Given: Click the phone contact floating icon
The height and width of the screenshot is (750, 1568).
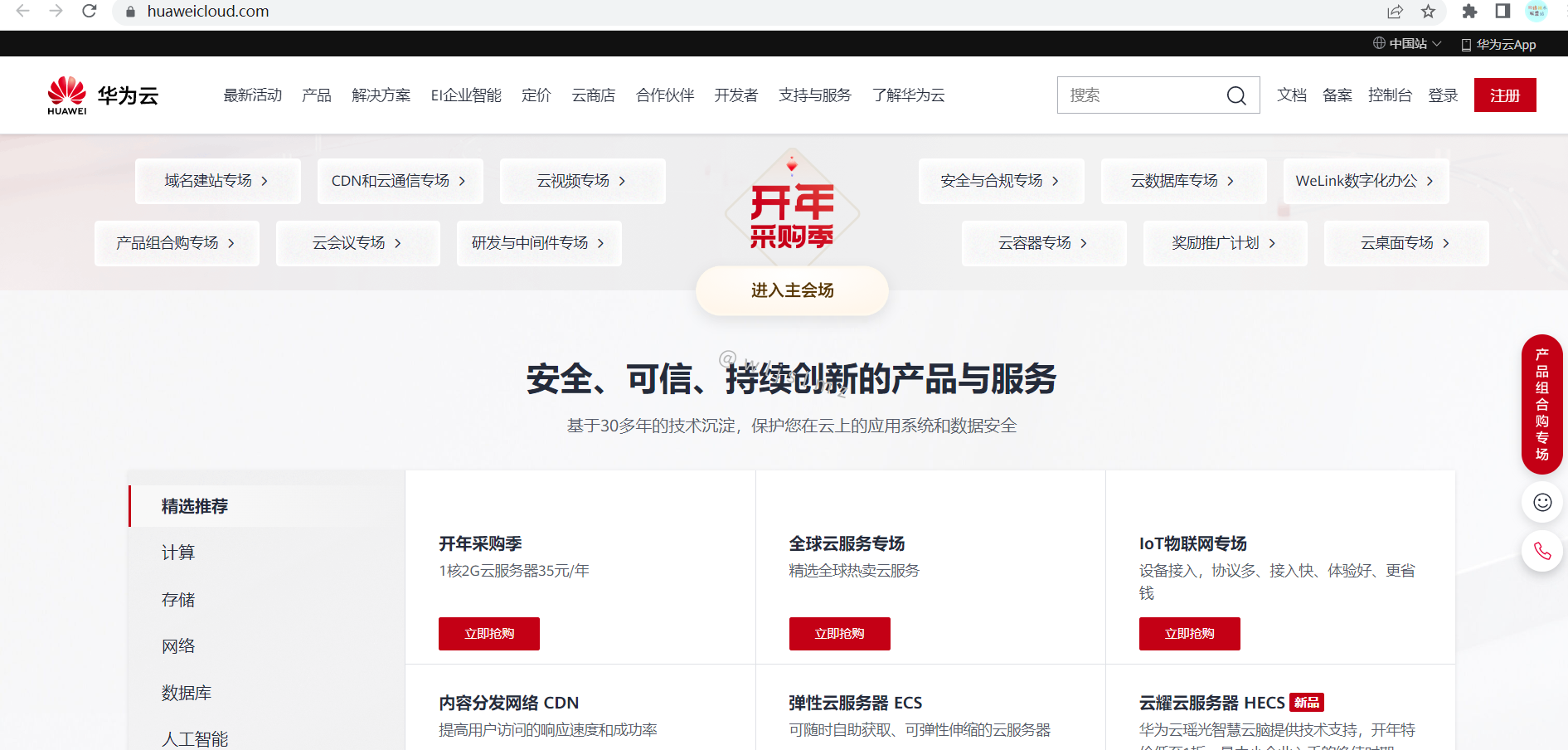Looking at the screenshot, I should (1542, 551).
